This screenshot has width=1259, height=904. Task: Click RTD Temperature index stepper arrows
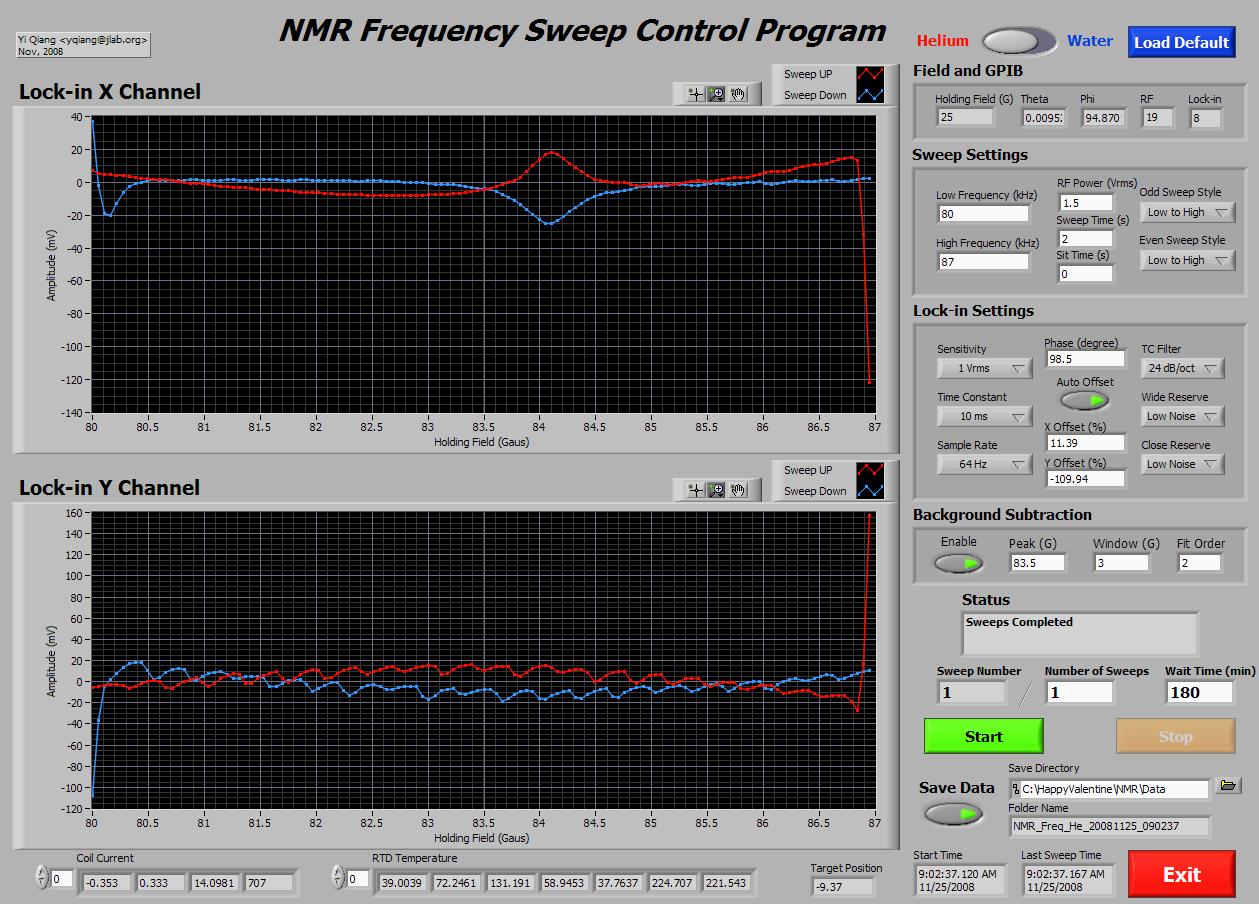click(x=337, y=878)
